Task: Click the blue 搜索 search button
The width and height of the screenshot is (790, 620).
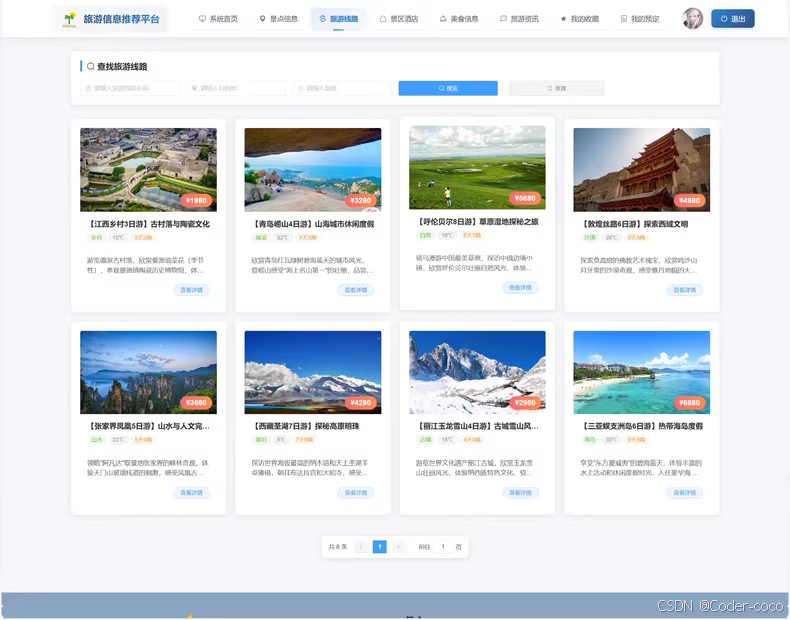Action: pyautogui.click(x=448, y=88)
